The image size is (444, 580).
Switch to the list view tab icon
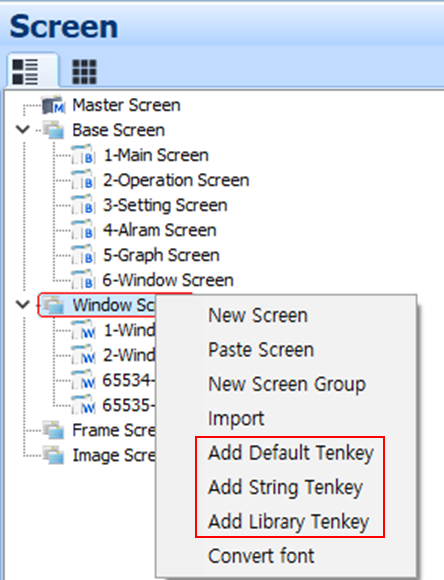pos(25,71)
